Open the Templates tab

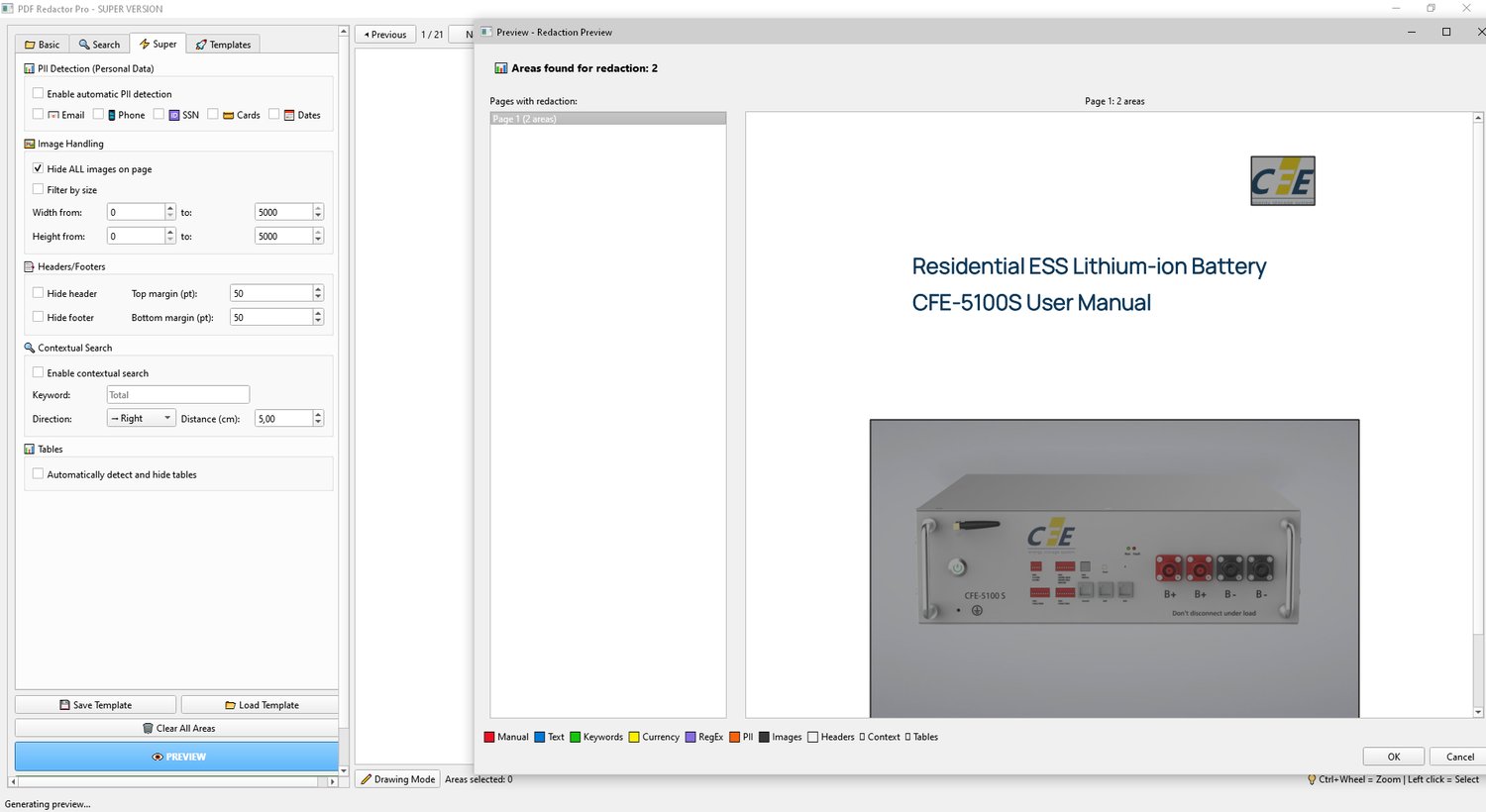click(223, 45)
